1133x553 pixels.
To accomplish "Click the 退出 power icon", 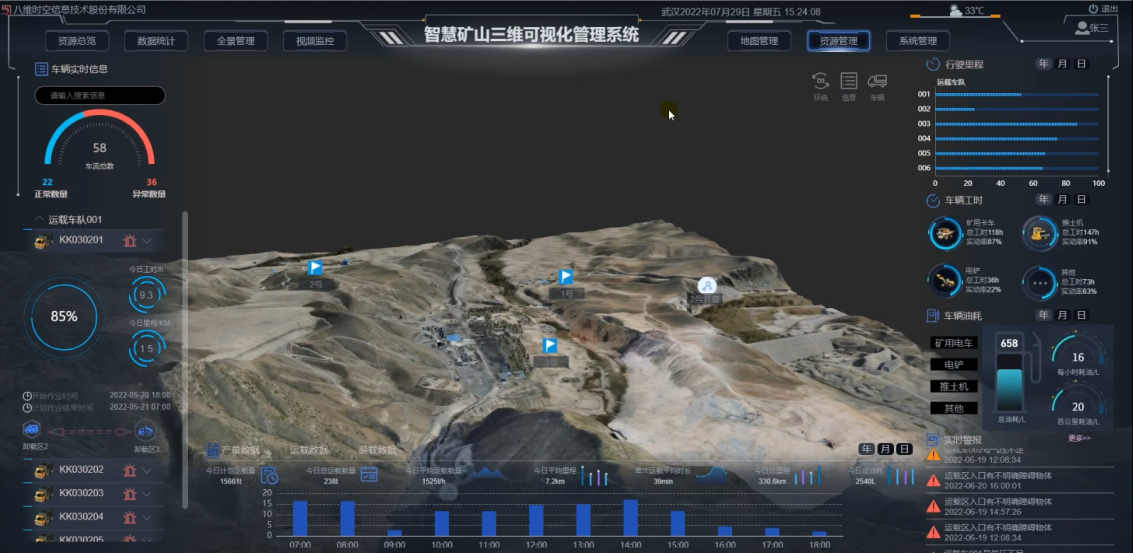I will (x=1093, y=9).
